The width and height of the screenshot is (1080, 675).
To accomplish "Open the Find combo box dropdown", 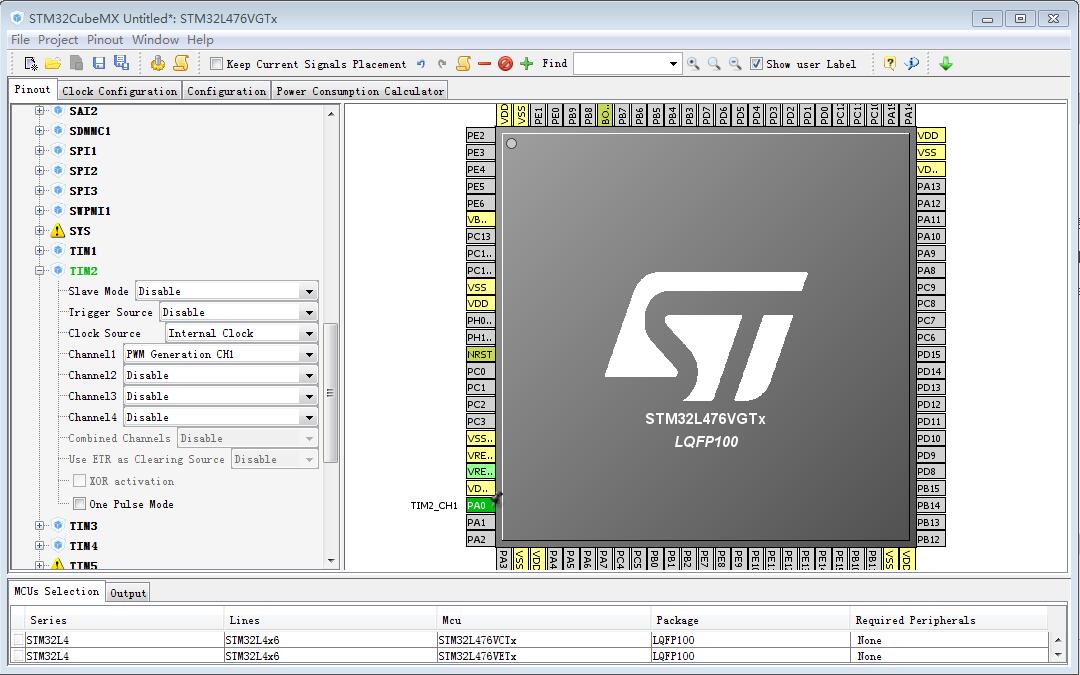I will [x=673, y=64].
